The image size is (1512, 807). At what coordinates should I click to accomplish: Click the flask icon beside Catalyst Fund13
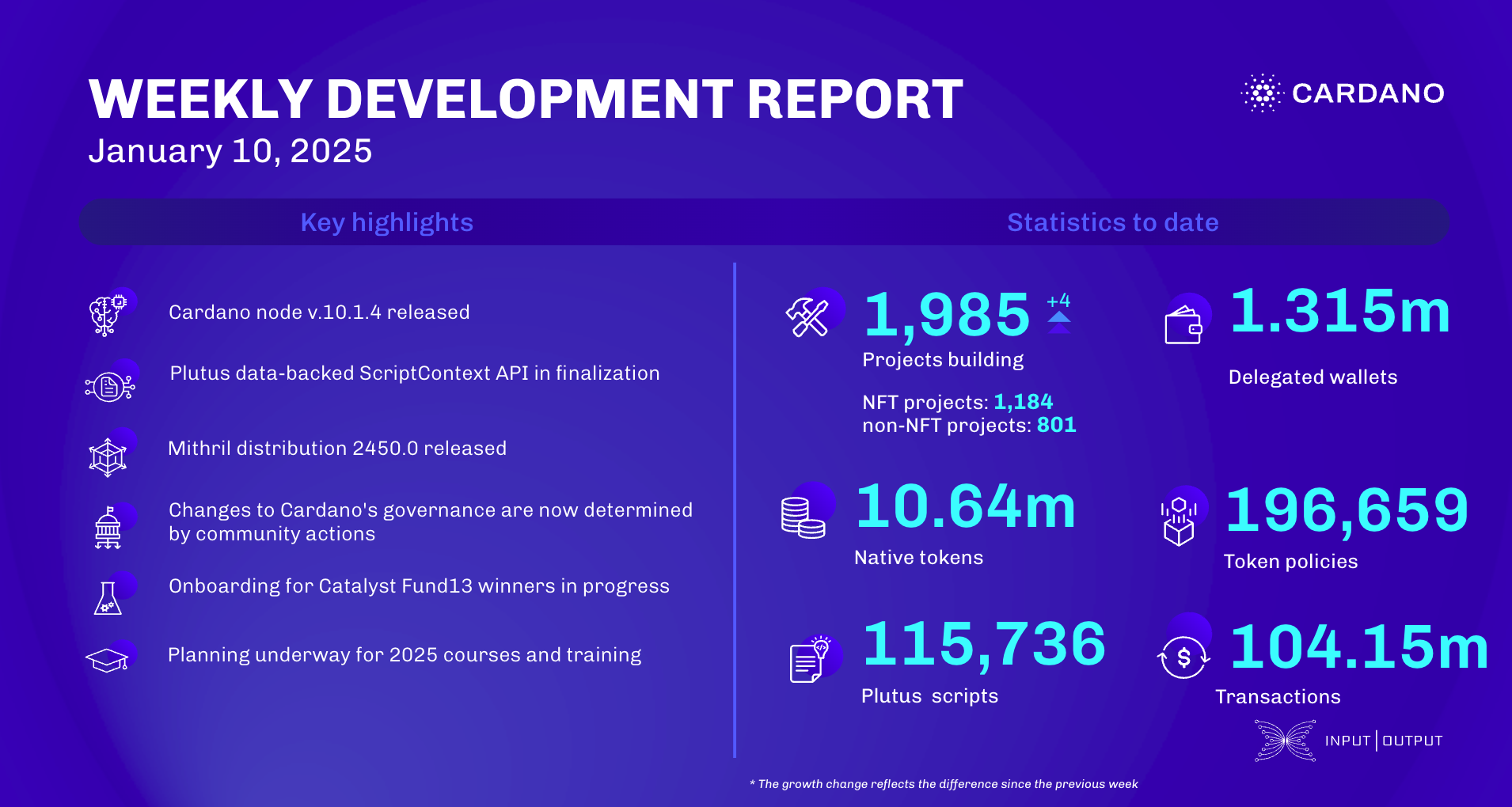point(108,598)
